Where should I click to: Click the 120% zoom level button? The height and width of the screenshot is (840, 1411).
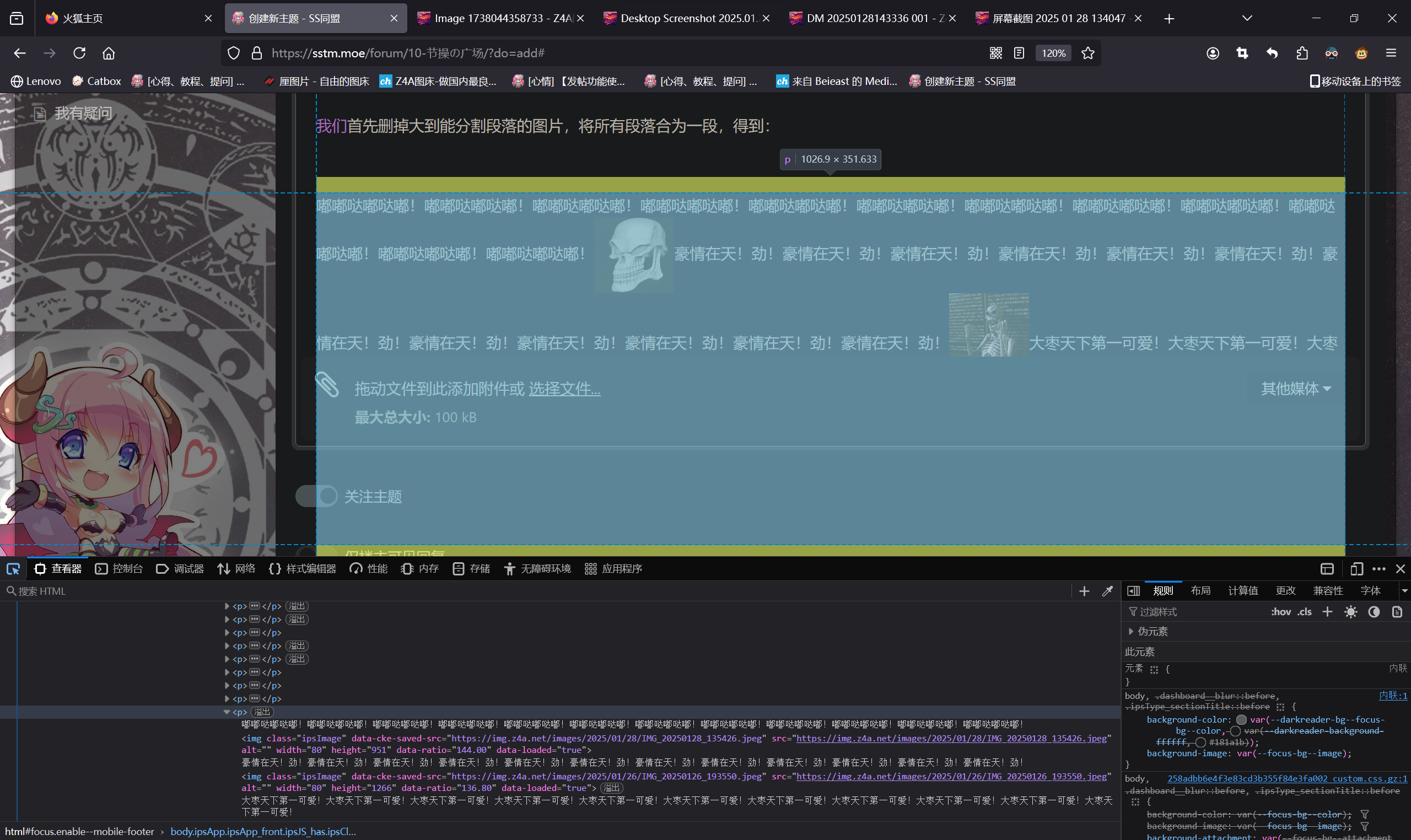[1053, 53]
